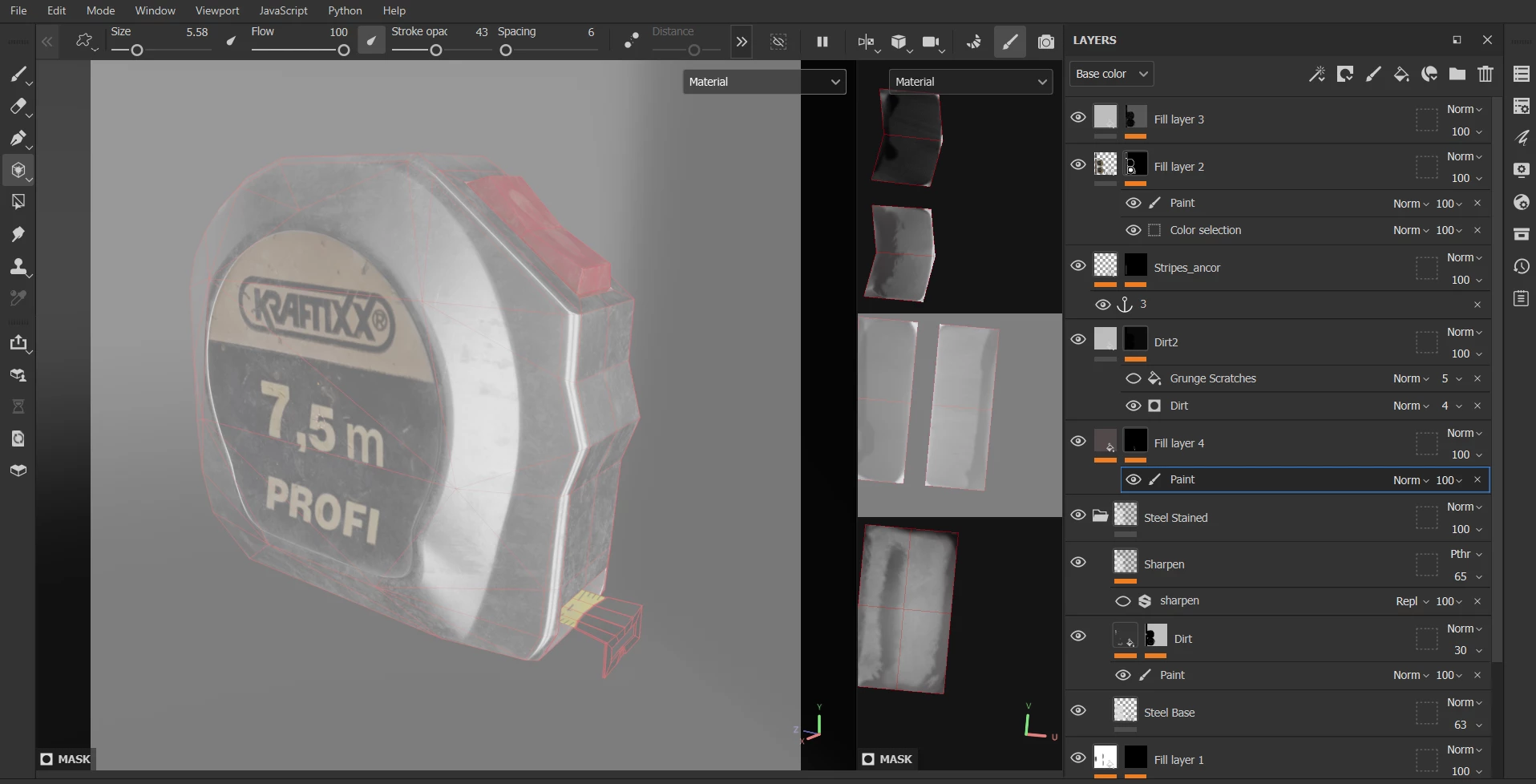Open the 2D viewport Material dropdown
The image size is (1536, 784).
pos(970,82)
